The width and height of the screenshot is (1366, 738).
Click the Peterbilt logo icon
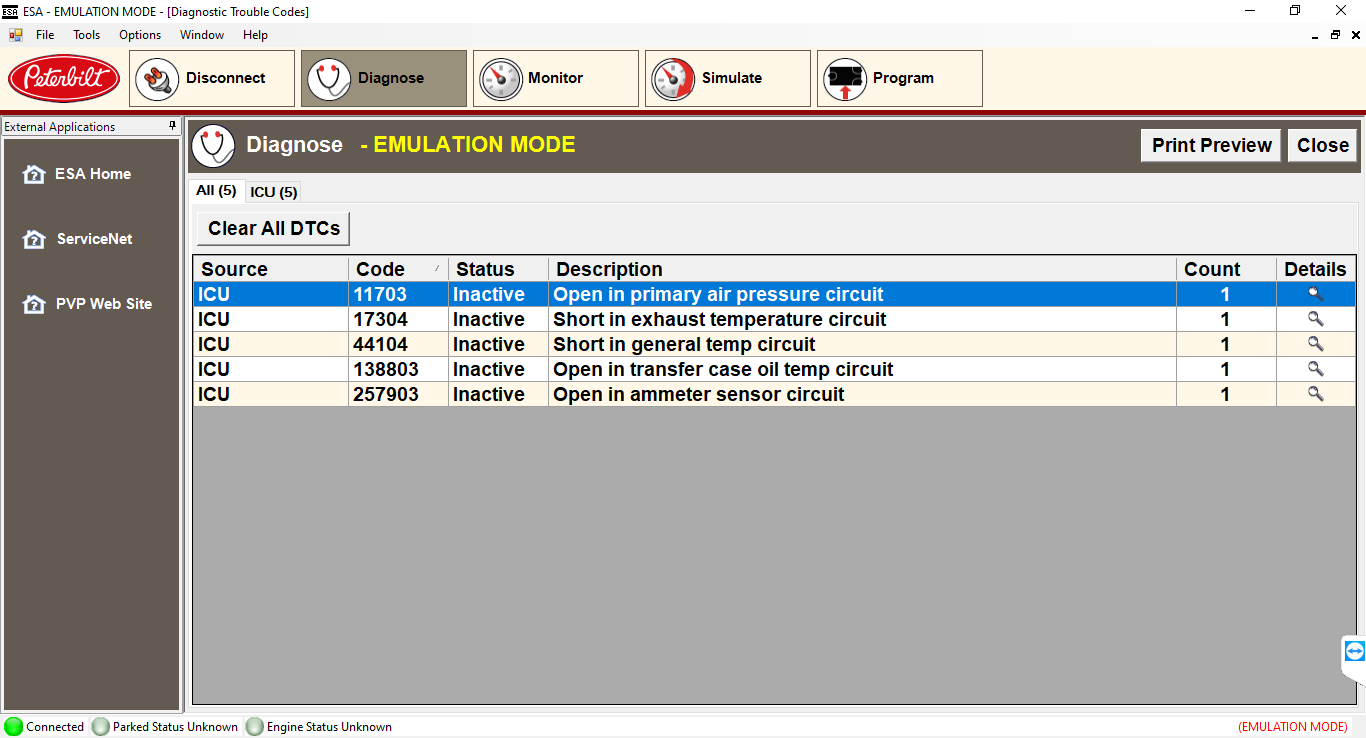click(64, 78)
